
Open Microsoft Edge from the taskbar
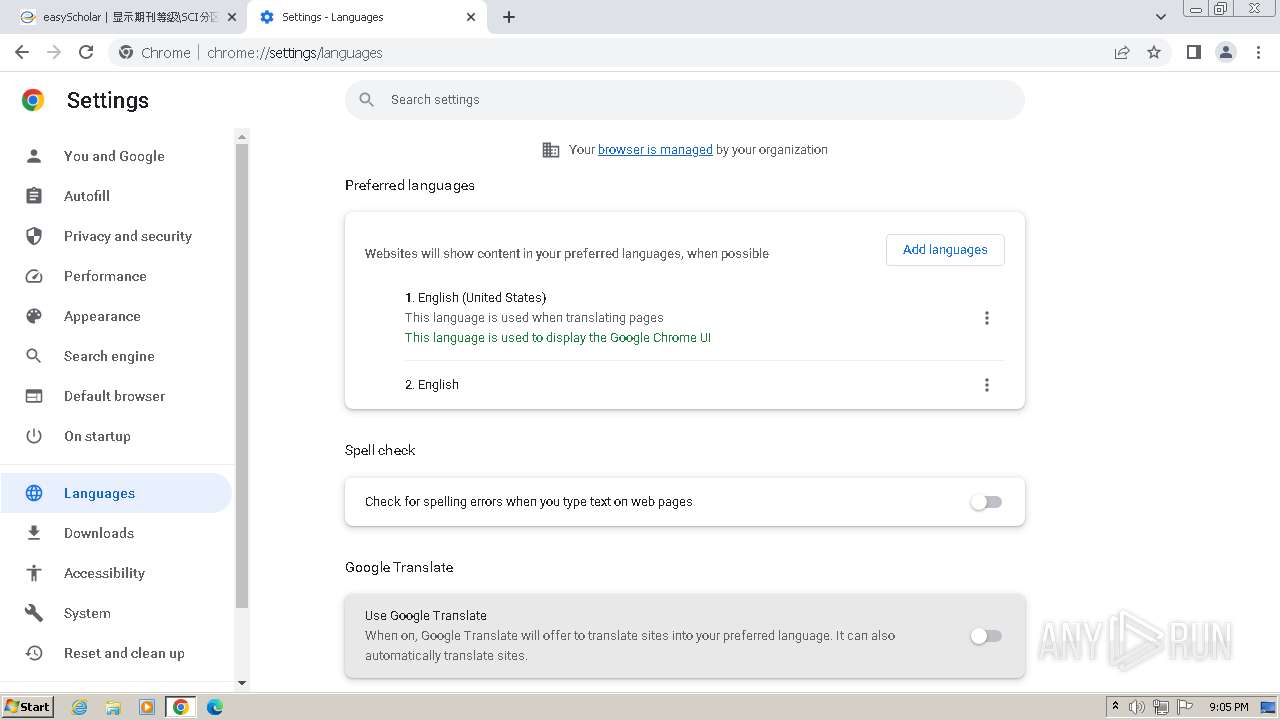pyautogui.click(x=214, y=707)
